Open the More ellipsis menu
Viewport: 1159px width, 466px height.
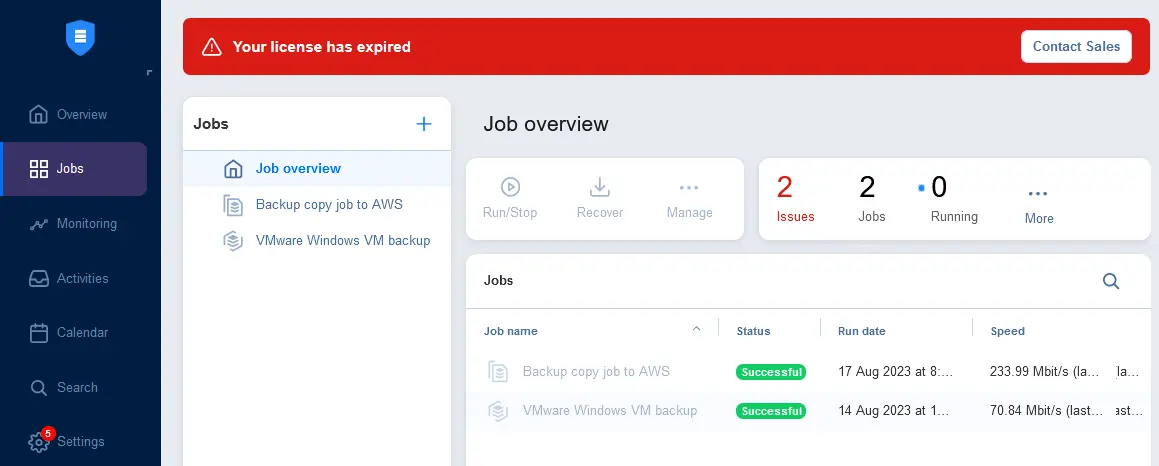tap(1039, 205)
